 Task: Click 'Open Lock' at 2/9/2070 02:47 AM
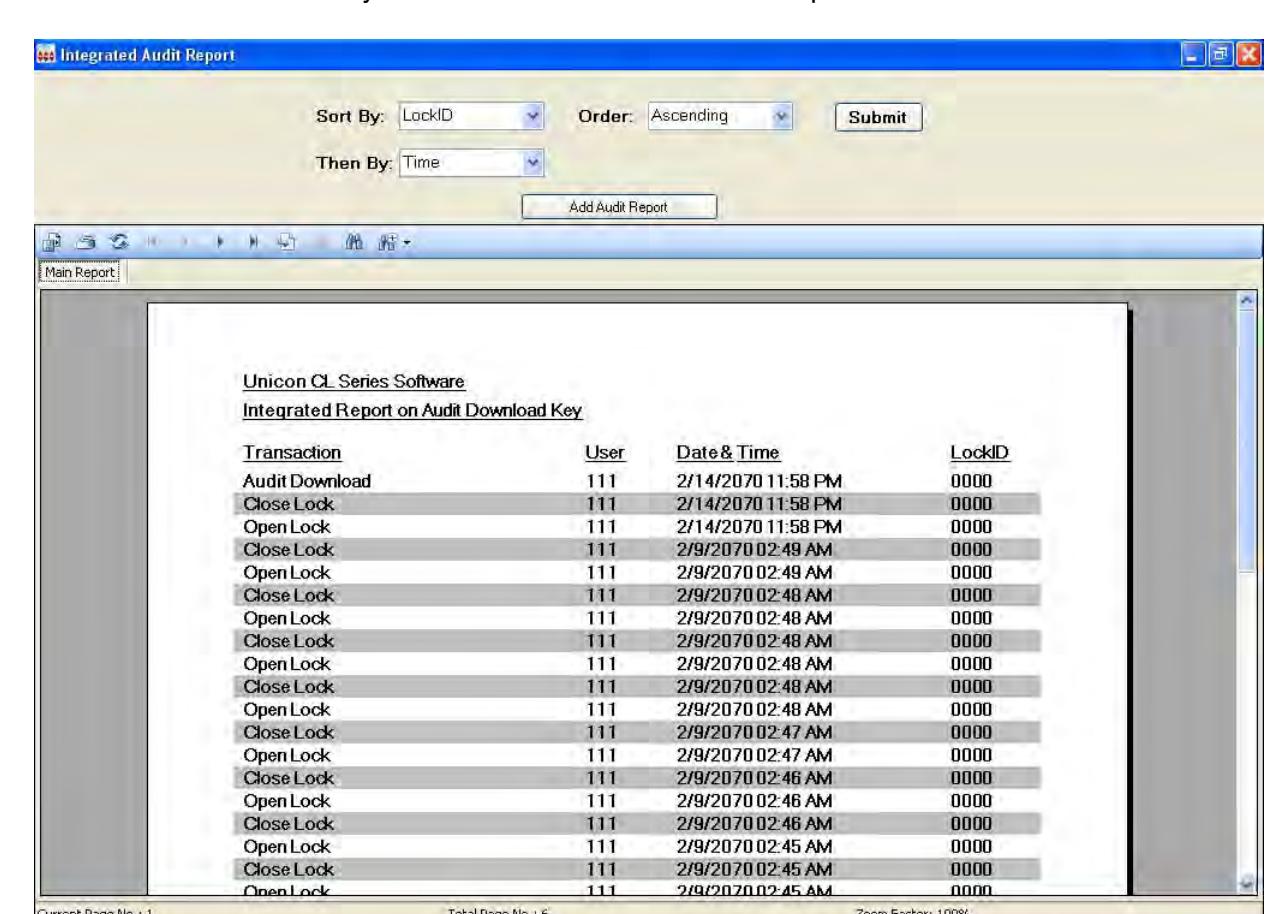click(287, 757)
